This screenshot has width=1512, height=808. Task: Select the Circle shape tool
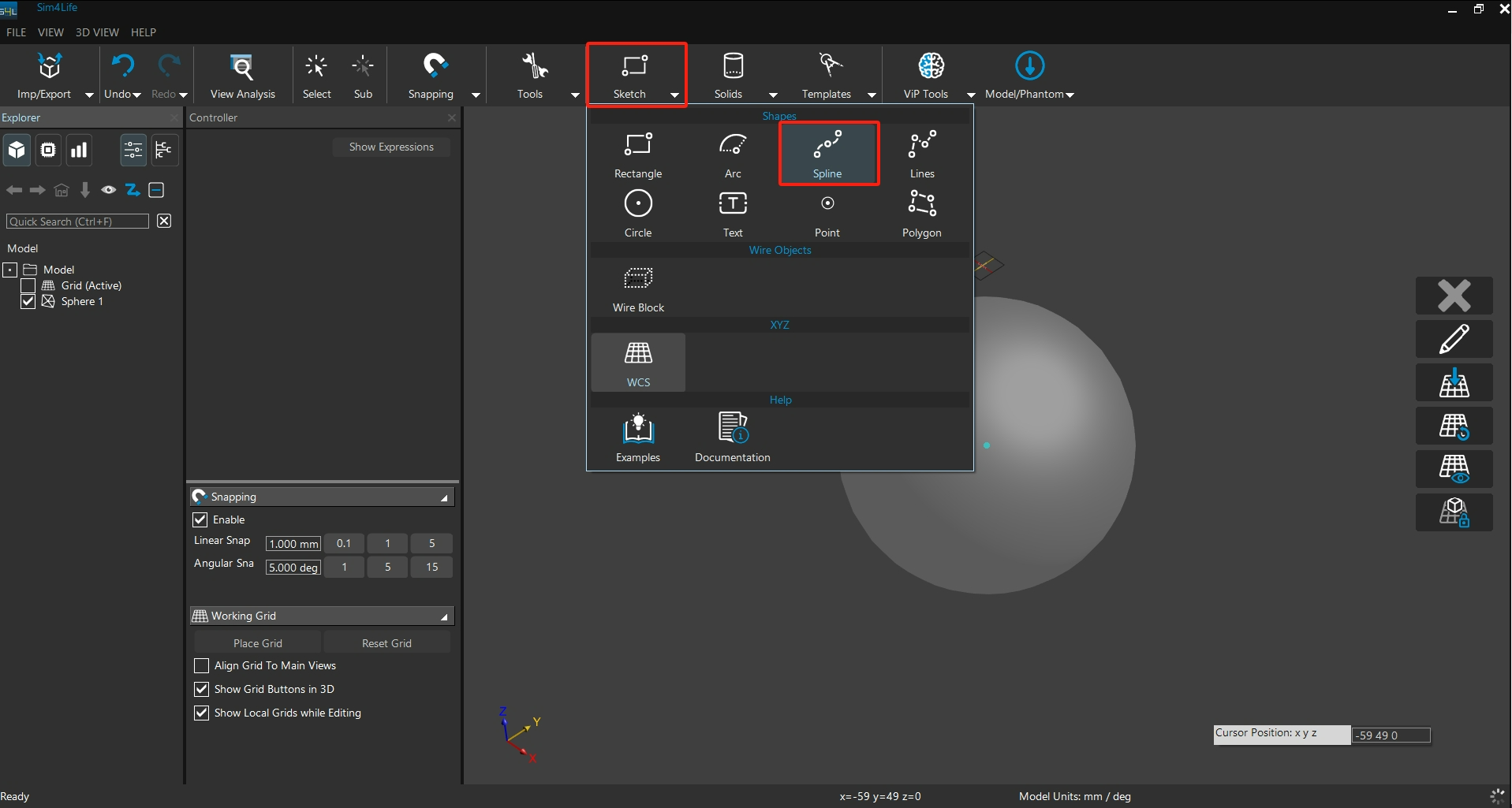pyautogui.click(x=638, y=213)
